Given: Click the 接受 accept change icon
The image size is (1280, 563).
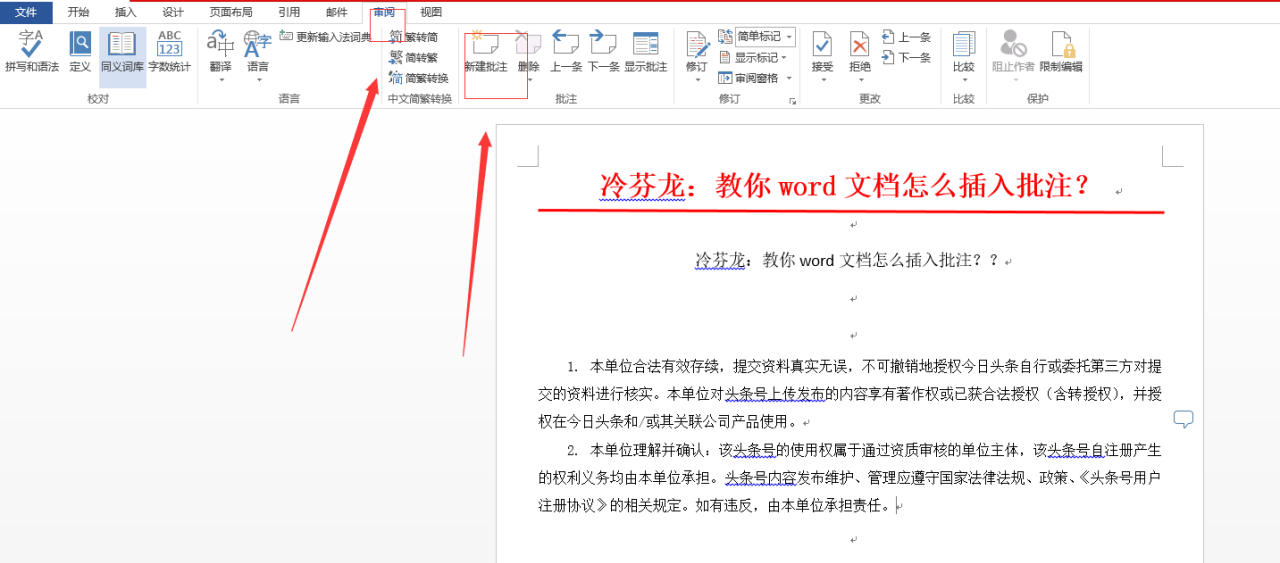Looking at the screenshot, I should pyautogui.click(x=822, y=43).
